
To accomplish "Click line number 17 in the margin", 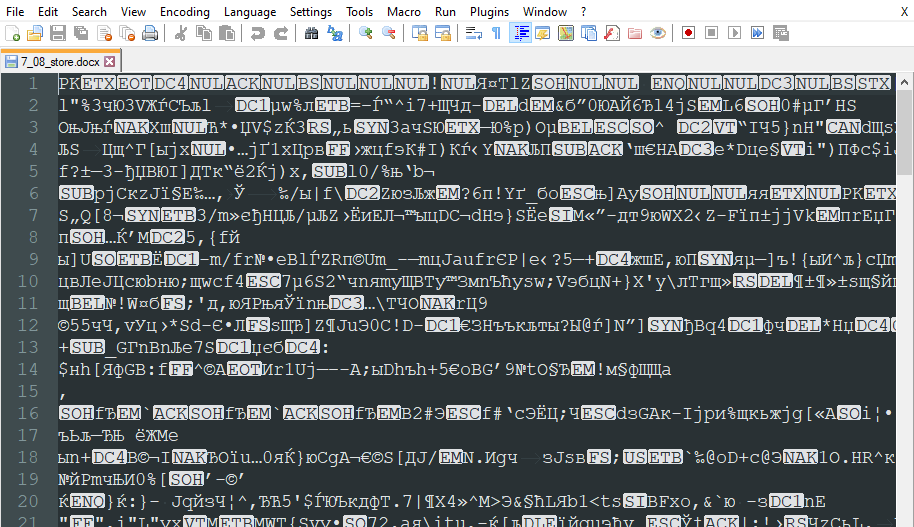I will pyautogui.click(x=28, y=435).
